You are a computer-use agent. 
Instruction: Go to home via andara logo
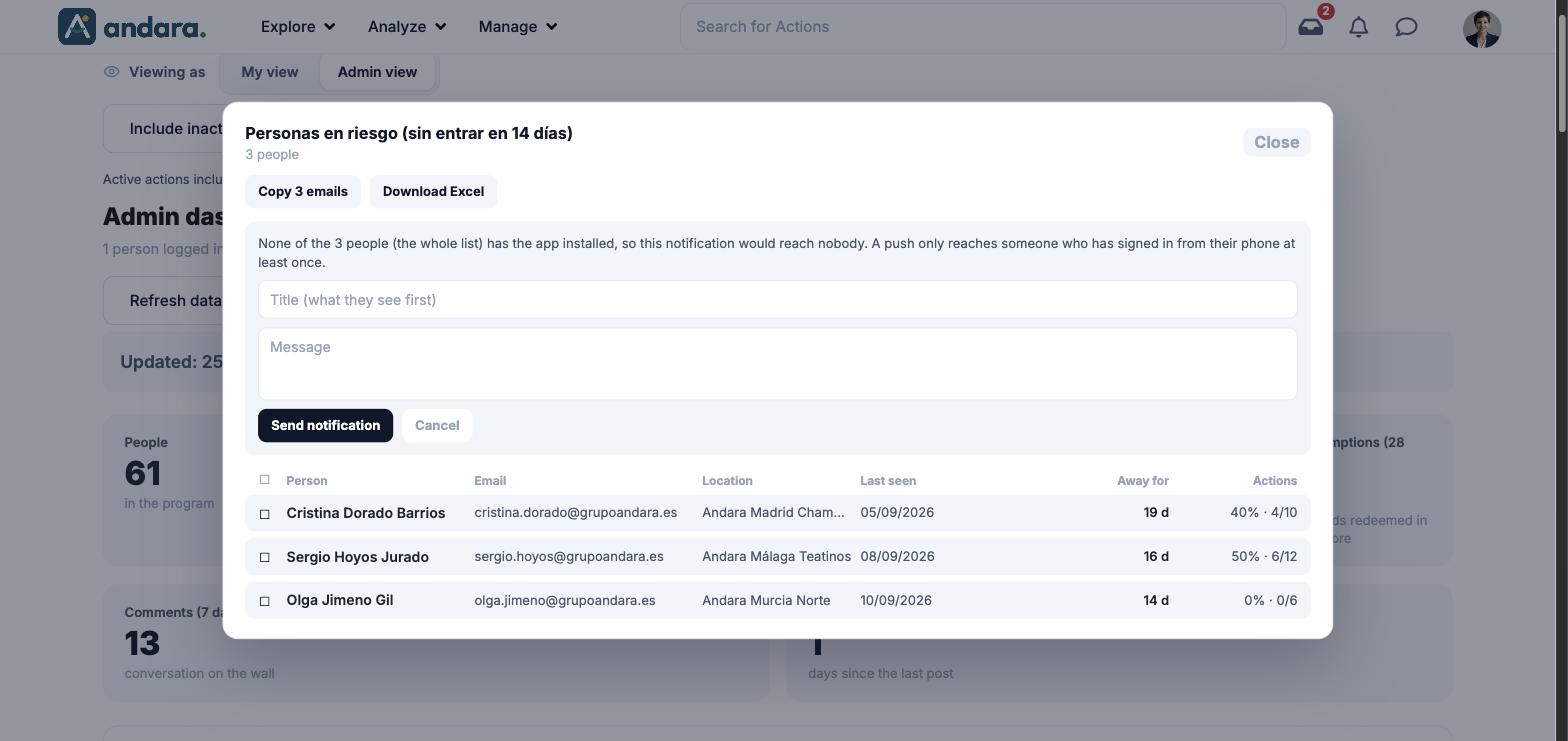tap(131, 27)
